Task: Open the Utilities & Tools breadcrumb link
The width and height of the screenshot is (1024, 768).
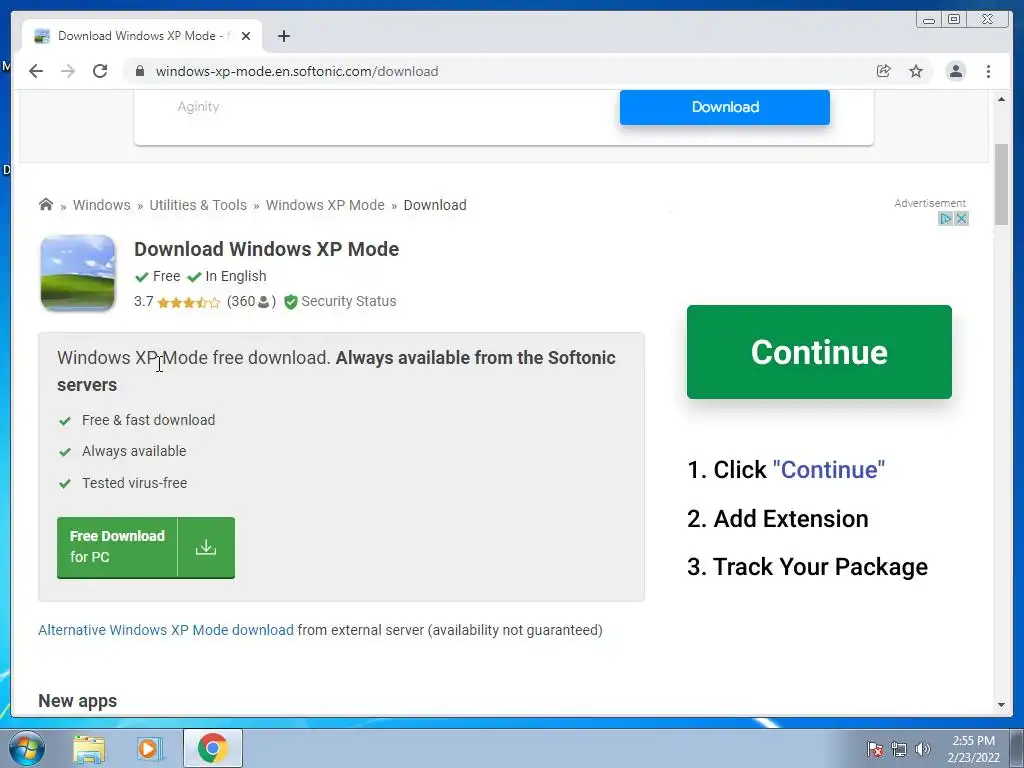Action: click(198, 205)
